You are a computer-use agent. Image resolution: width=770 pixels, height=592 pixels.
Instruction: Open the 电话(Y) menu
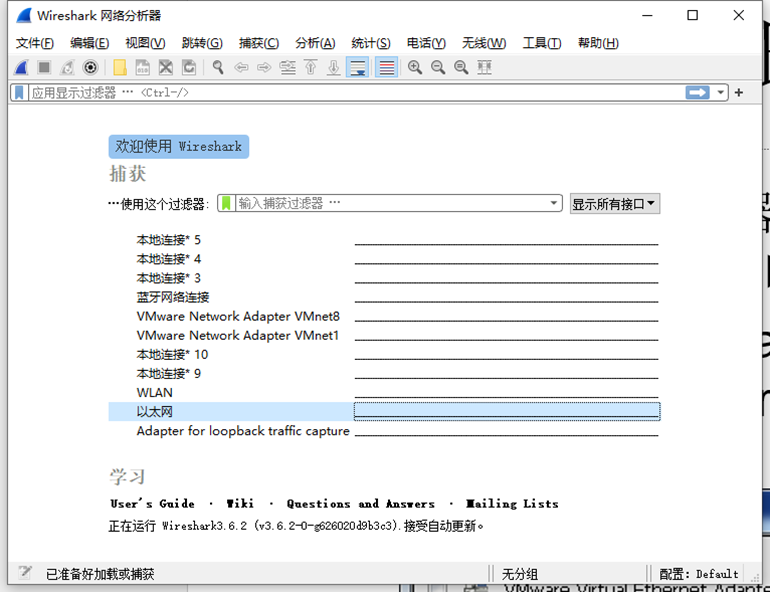point(426,43)
